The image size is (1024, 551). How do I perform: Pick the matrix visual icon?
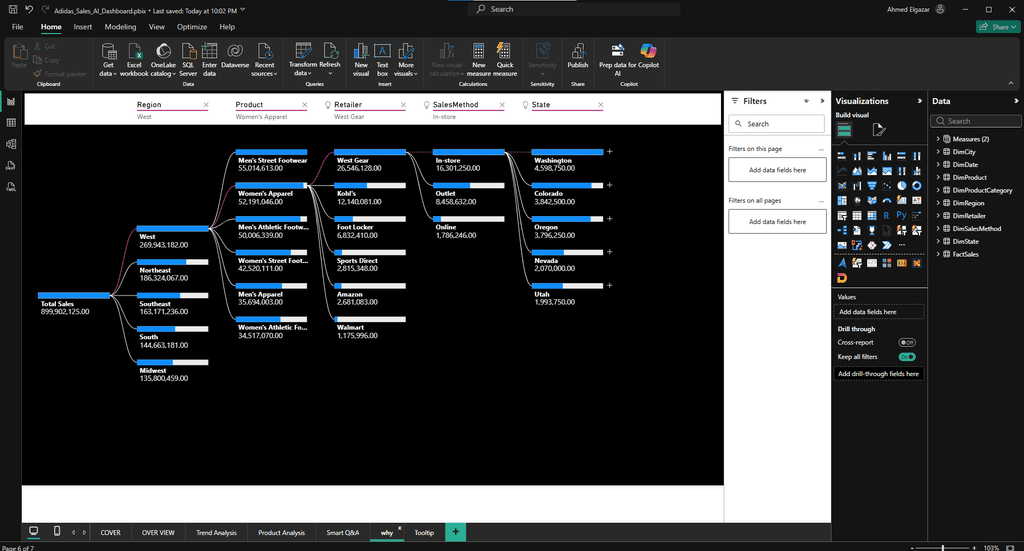tap(872, 215)
